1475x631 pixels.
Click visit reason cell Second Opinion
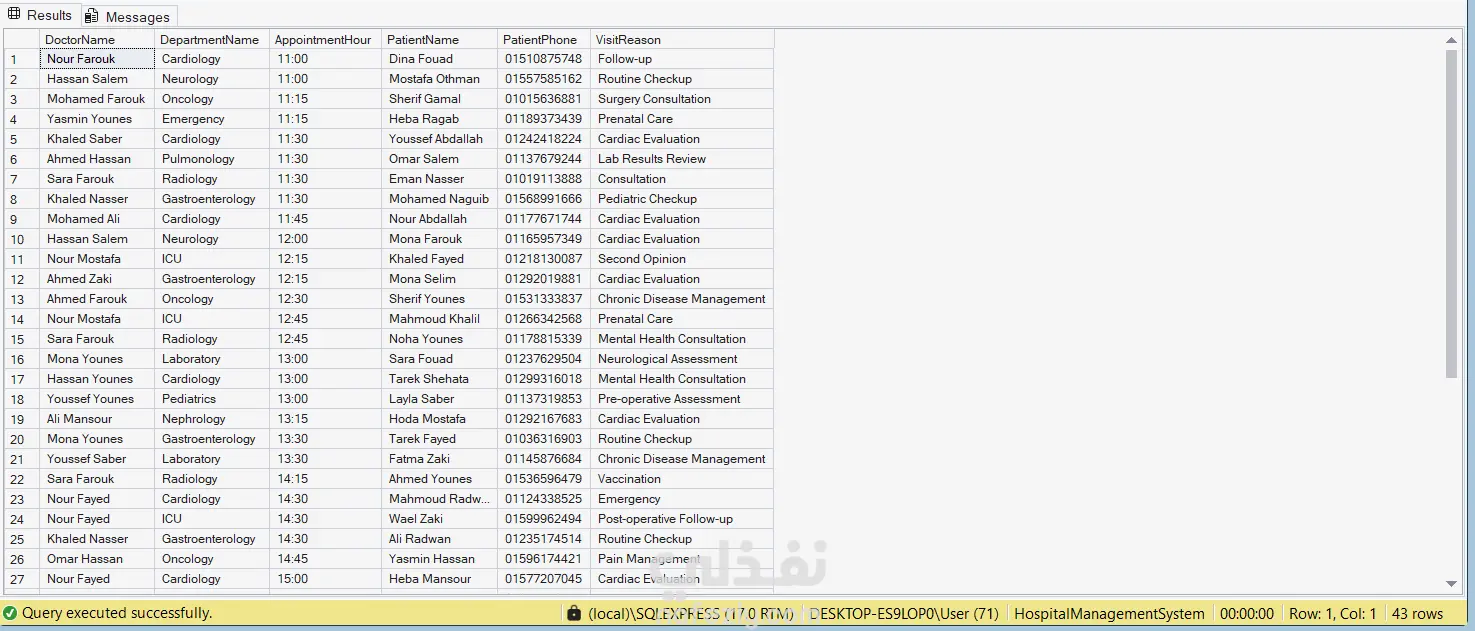682,259
